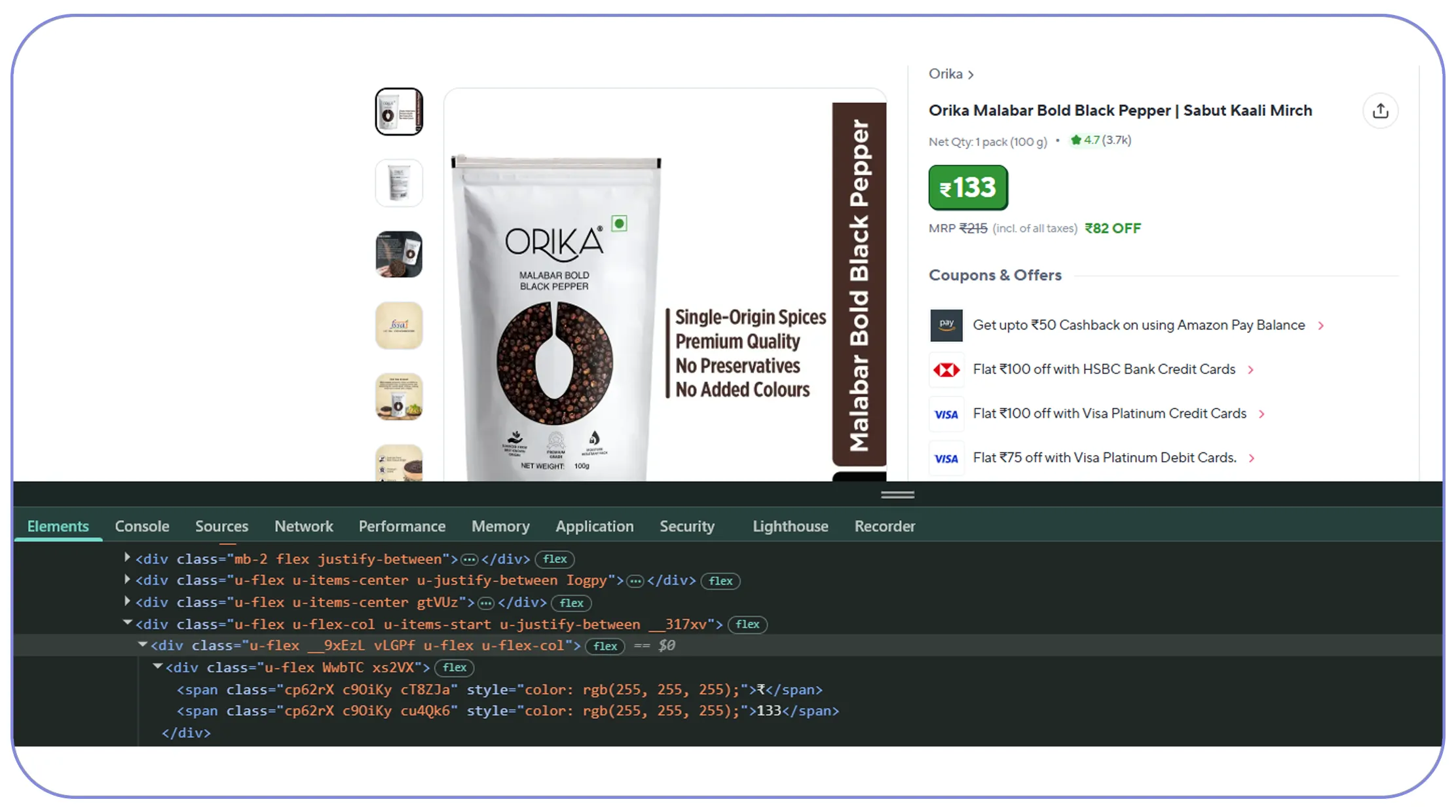Select the fifth product thumbnail

coord(399,397)
